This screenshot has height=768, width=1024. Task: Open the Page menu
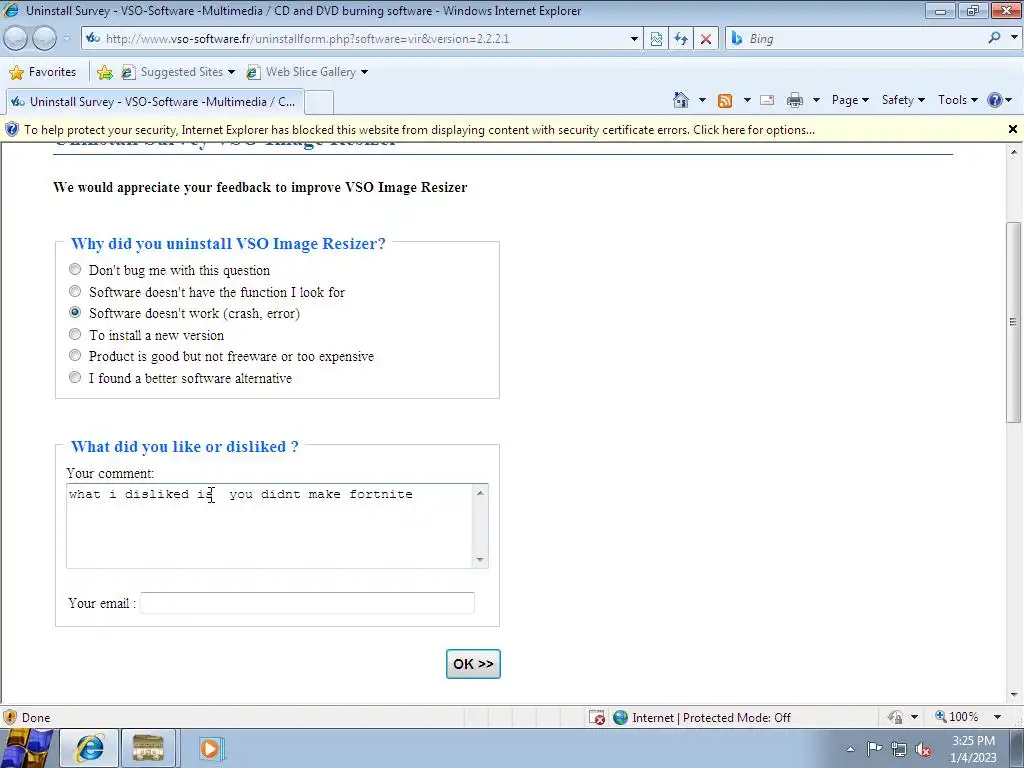(850, 100)
